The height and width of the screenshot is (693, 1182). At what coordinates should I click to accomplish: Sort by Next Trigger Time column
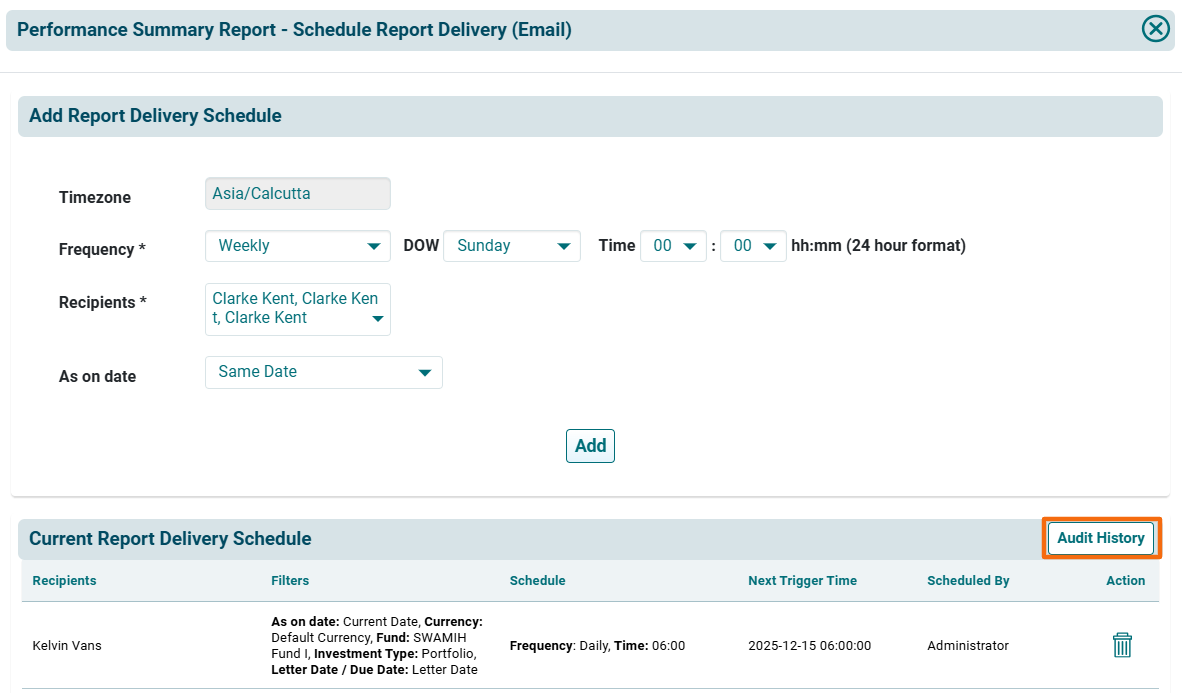click(802, 581)
